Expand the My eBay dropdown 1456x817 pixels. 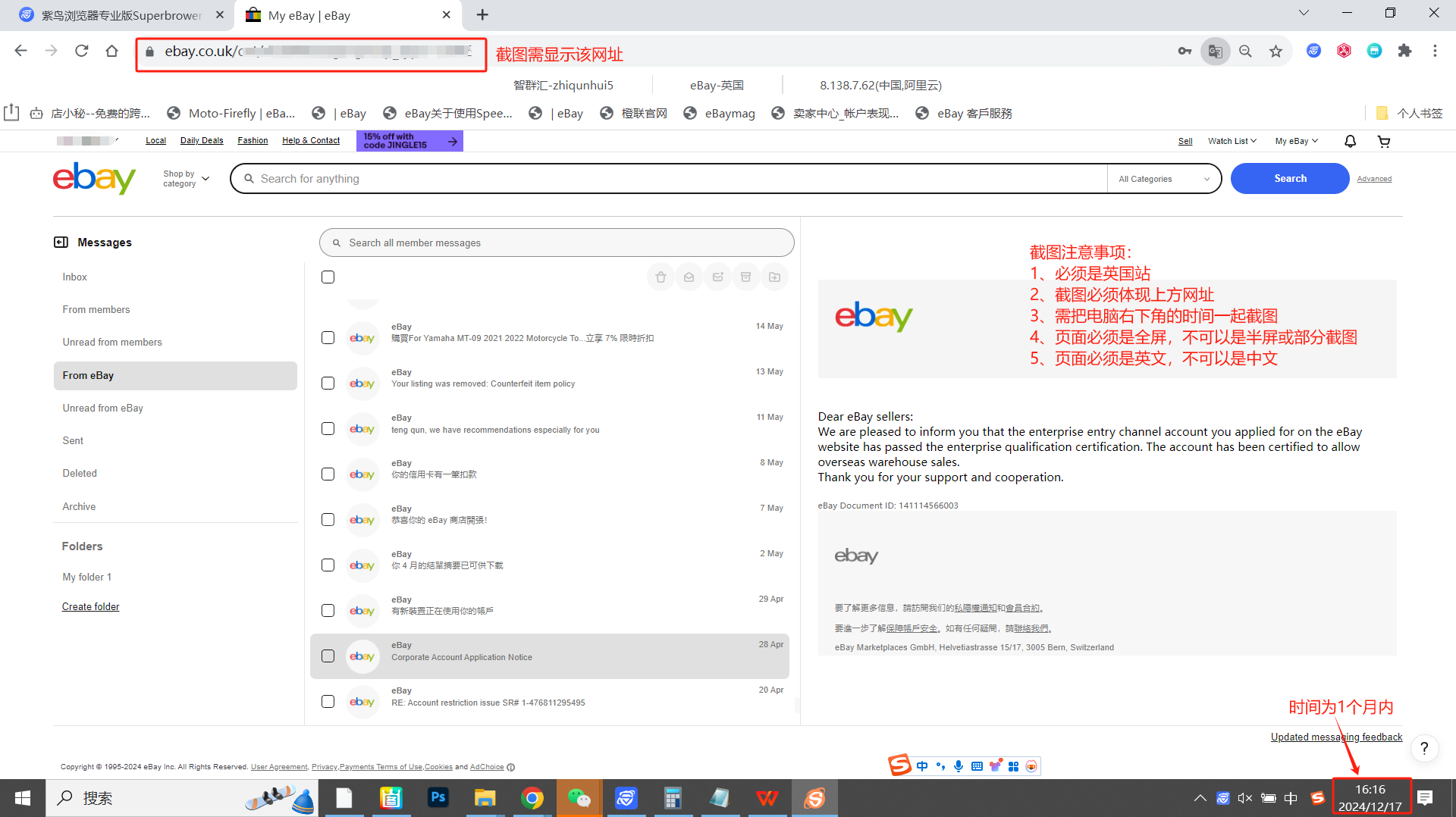coord(1295,141)
